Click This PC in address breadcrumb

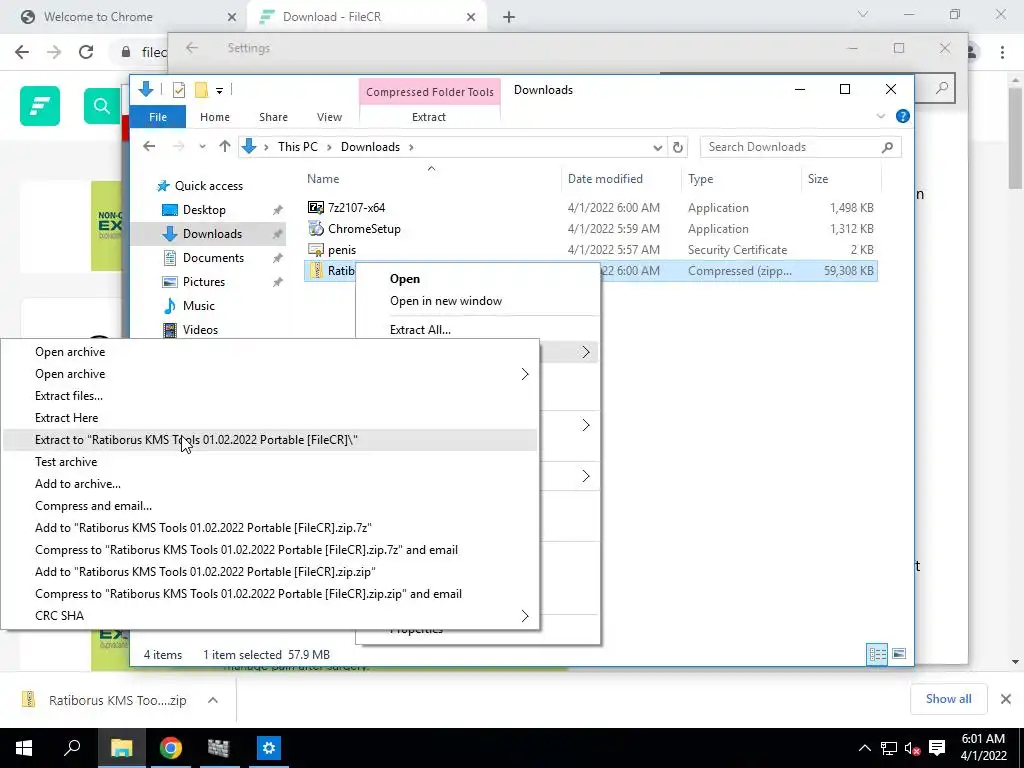298,147
